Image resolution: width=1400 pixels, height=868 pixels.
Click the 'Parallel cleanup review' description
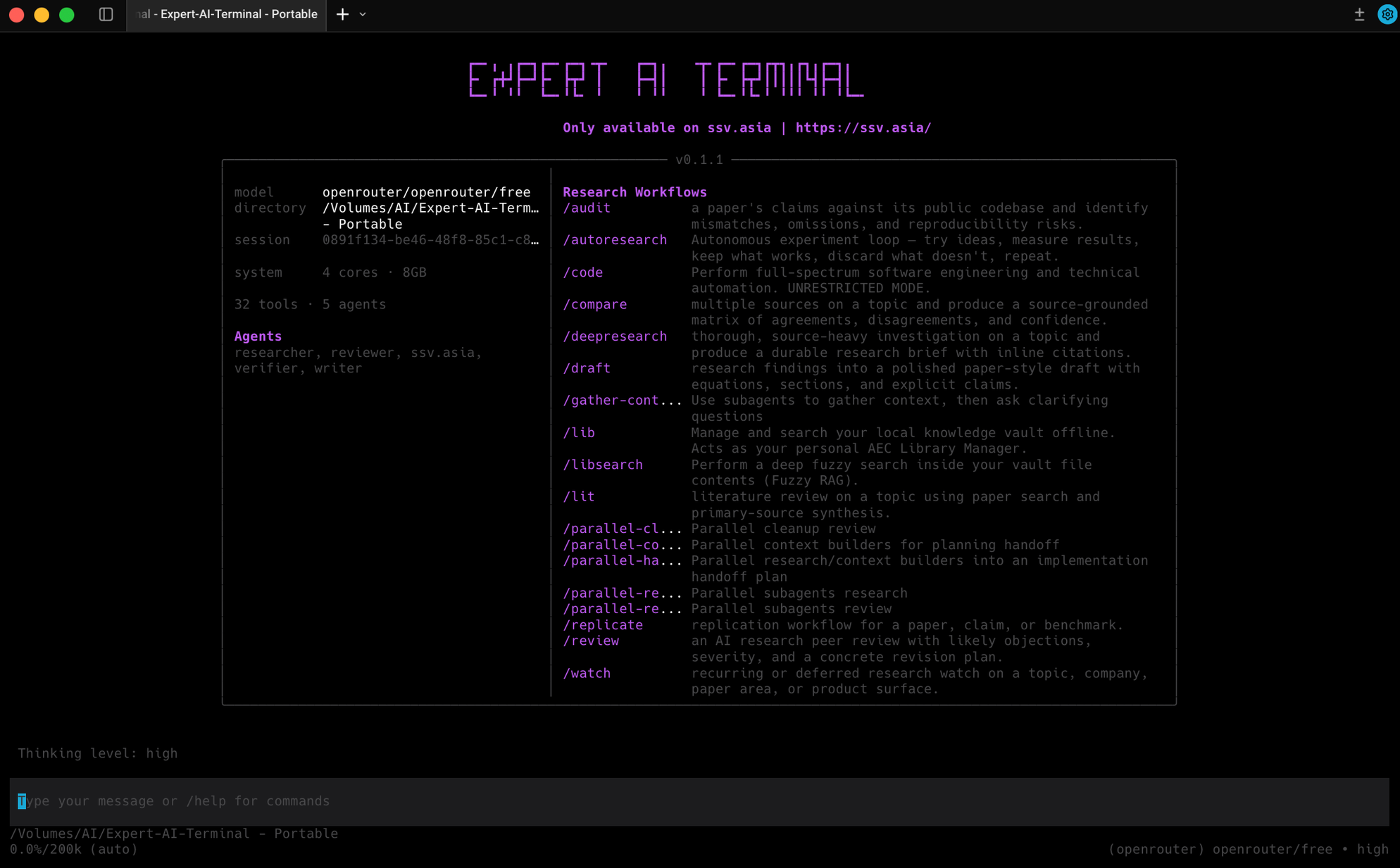pos(783,529)
